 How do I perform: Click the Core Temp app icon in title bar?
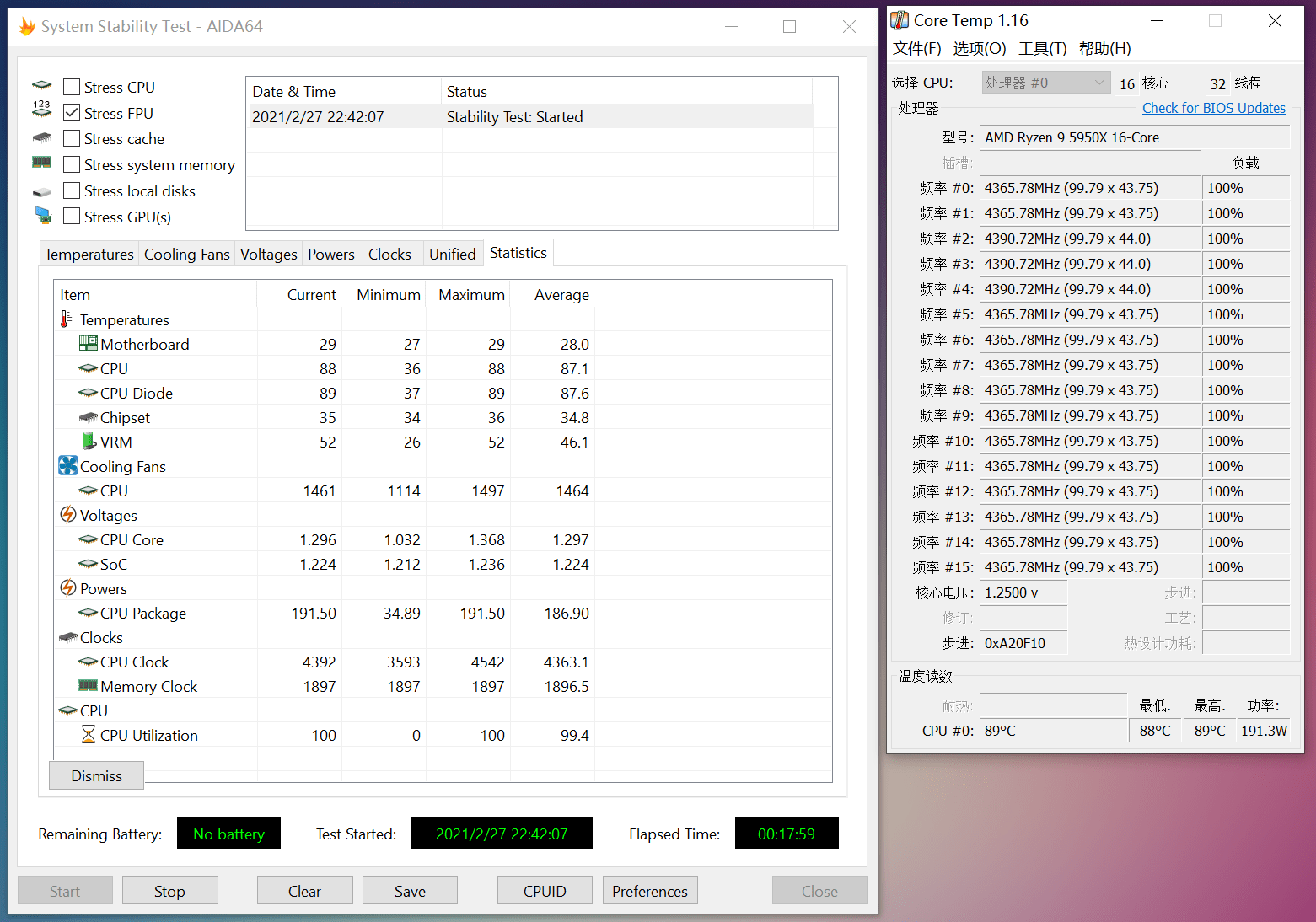click(900, 20)
